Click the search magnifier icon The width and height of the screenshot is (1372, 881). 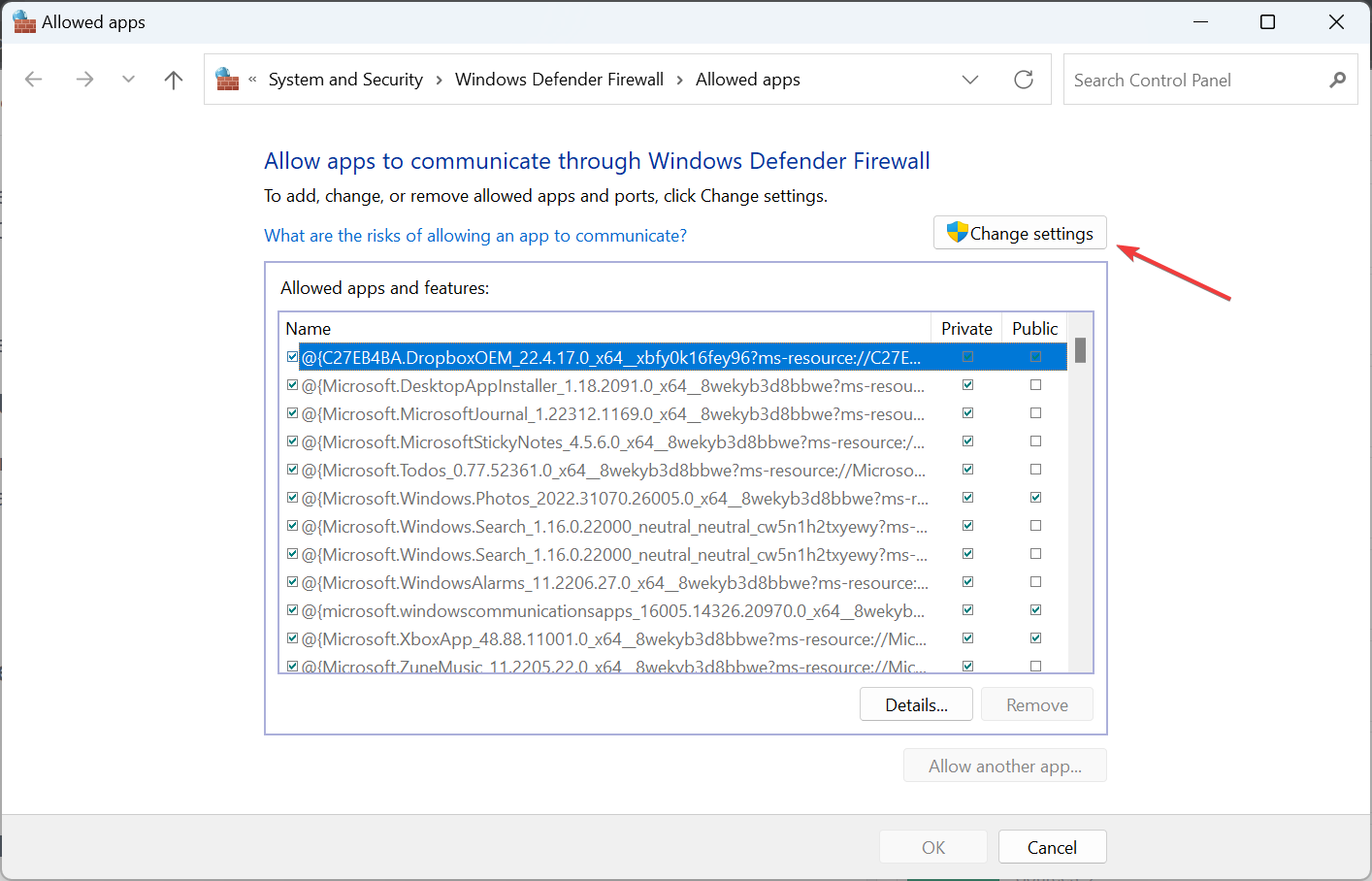[x=1338, y=80]
